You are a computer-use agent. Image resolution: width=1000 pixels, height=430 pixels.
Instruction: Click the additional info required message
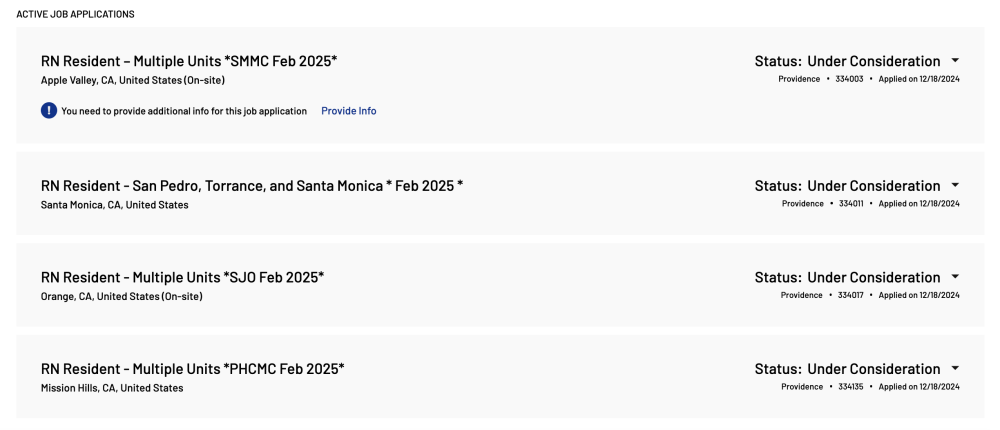tap(184, 111)
